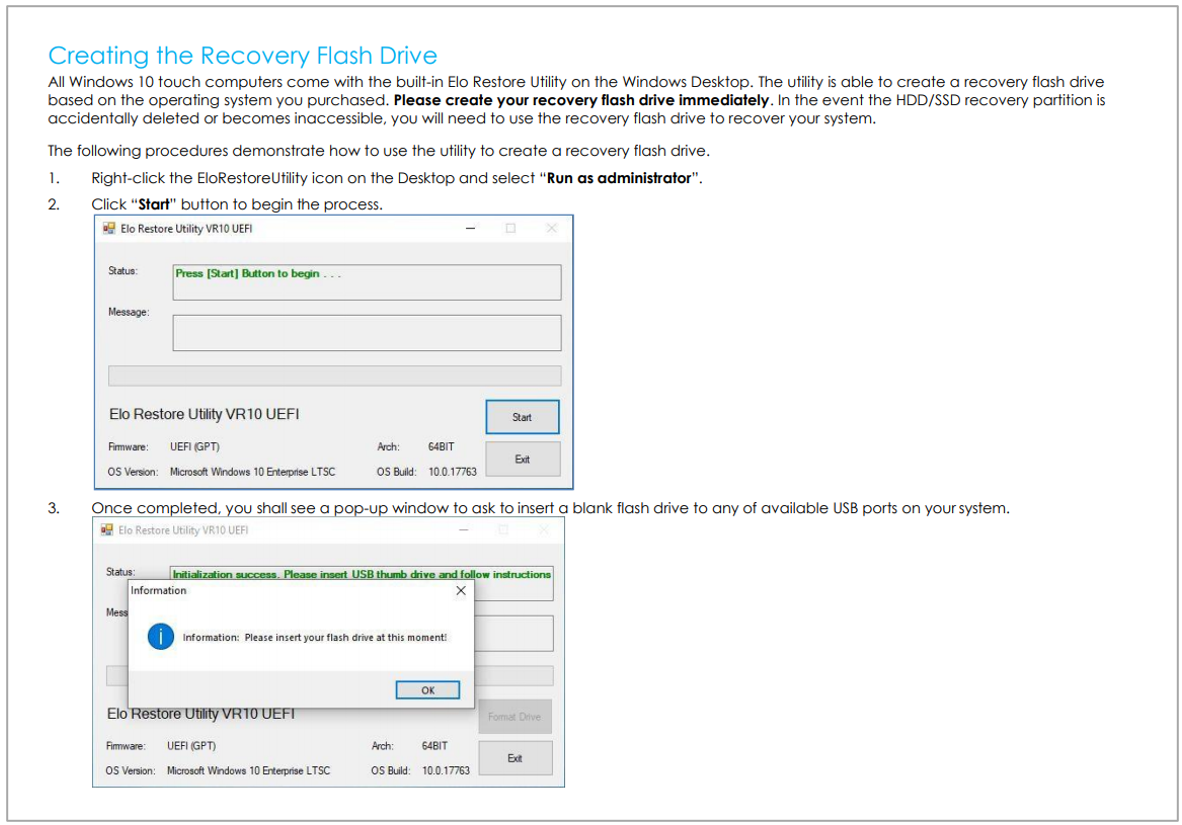Click Exit in the second utility window
Viewport: 1182px width, 825px height.
coord(515,758)
